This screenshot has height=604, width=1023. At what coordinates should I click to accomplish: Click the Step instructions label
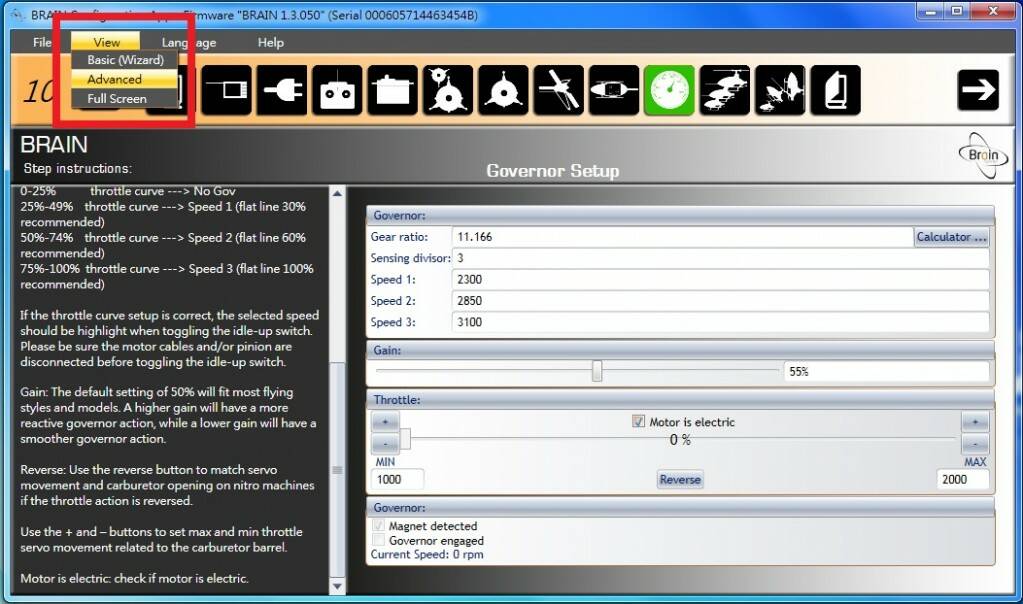click(77, 168)
